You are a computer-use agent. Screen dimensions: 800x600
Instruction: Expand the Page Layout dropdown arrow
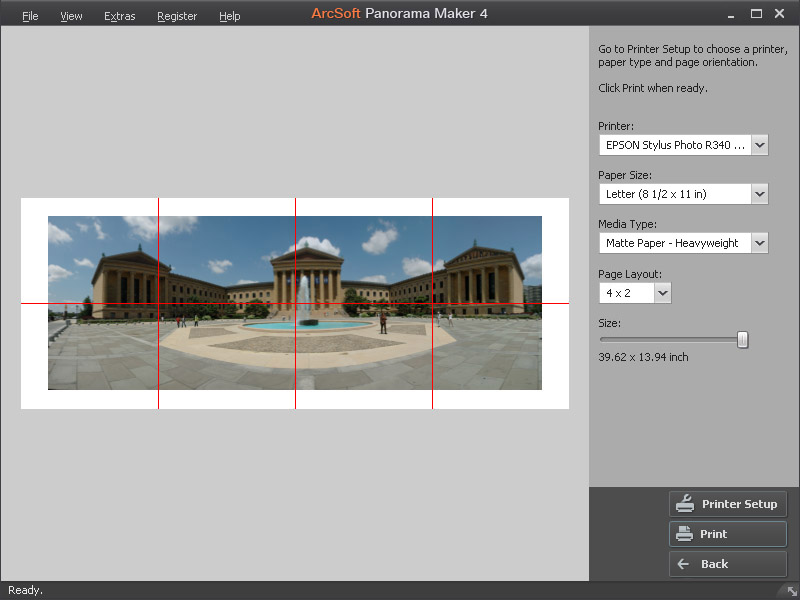click(662, 293)
